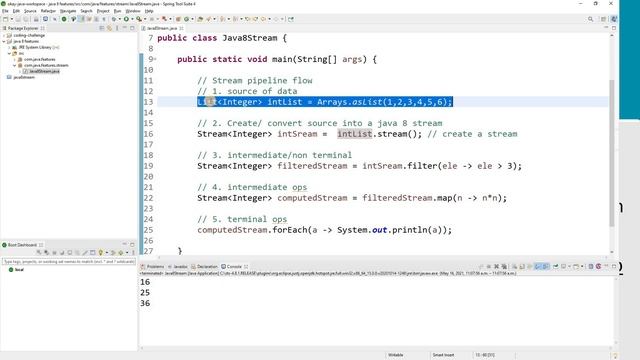The width and height of the screenshot is (640, 360).
Task: Expand the coding-challenge project
Action: 4,36
